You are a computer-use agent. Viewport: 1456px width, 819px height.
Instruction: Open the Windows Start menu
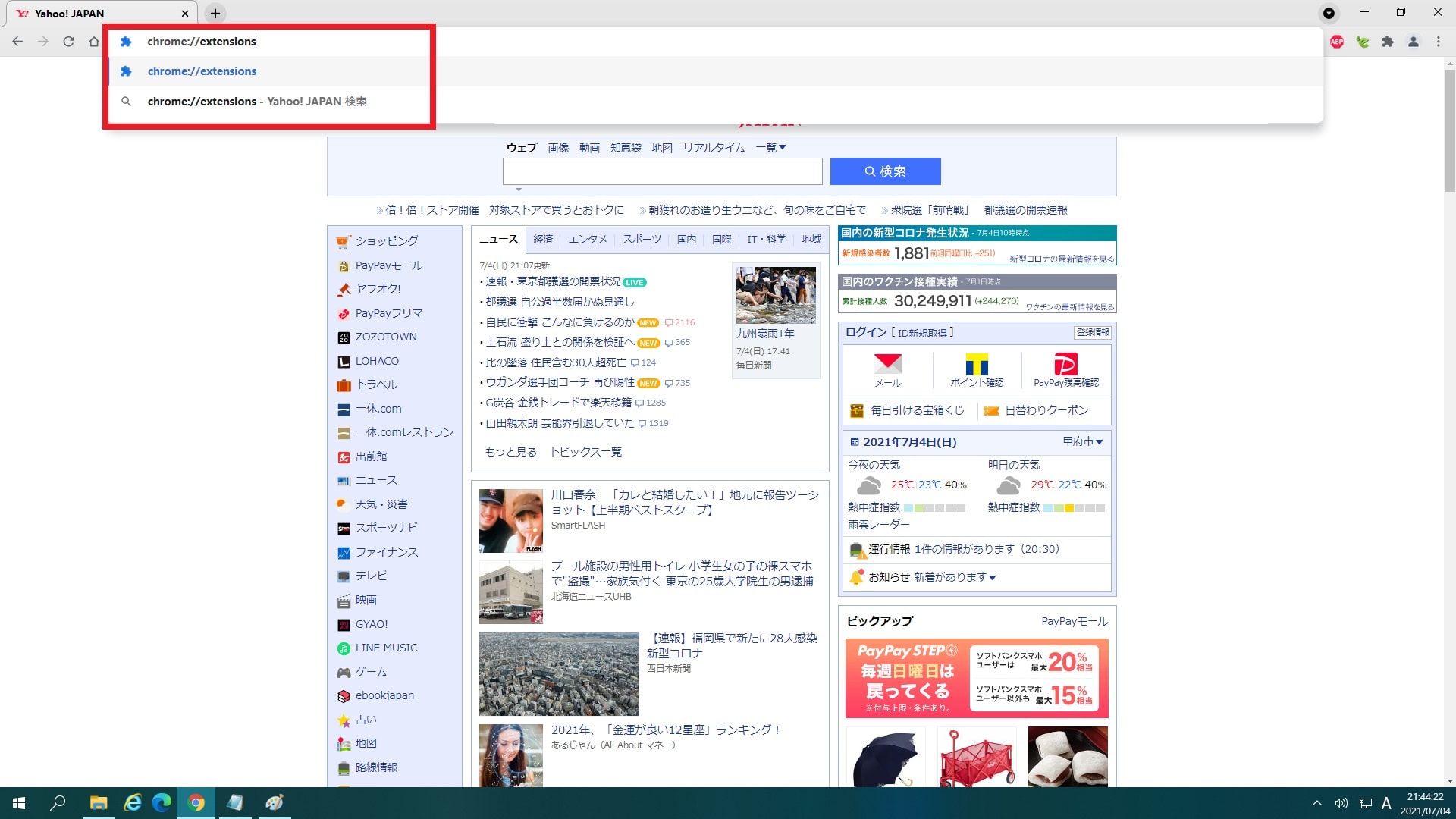(x=19, y=803)
